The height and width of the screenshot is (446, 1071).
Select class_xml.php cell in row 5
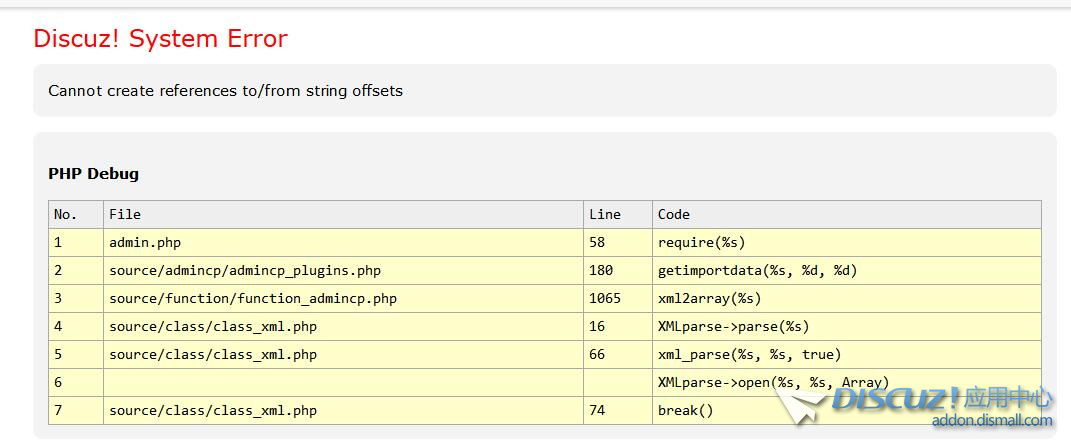pos(344,354)
